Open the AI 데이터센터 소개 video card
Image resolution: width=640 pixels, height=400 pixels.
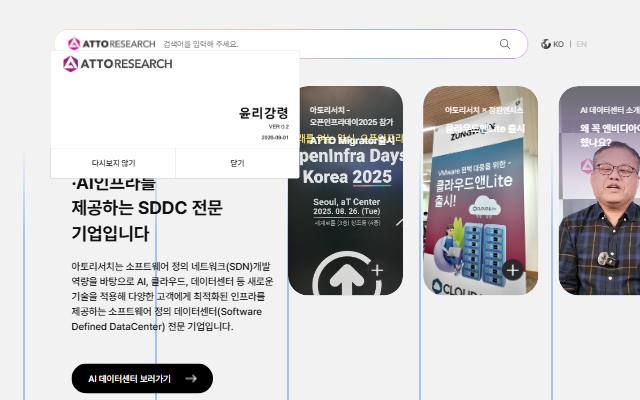[599, 190]
